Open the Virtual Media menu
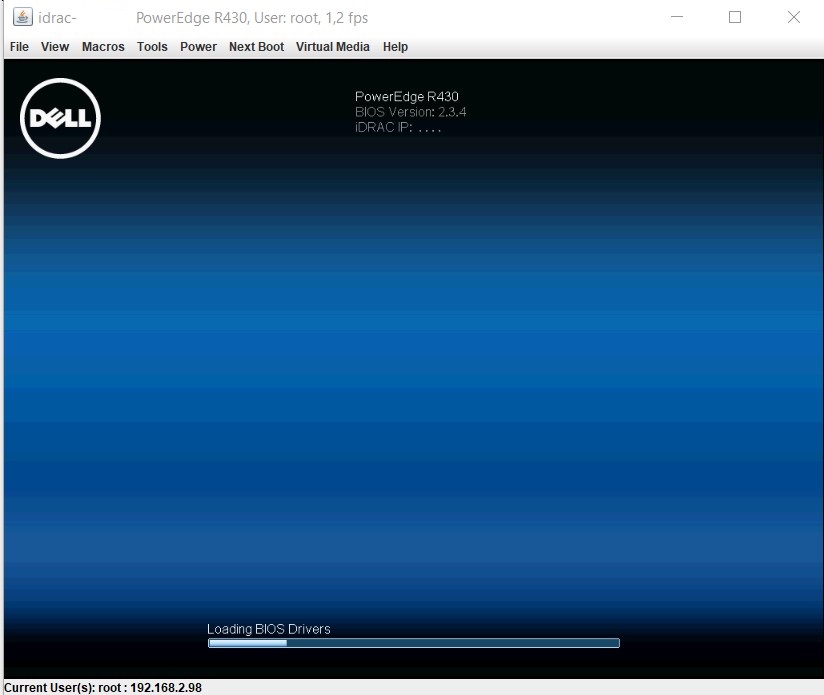Viewport: 824px width, 695px height. click(333, 47)
